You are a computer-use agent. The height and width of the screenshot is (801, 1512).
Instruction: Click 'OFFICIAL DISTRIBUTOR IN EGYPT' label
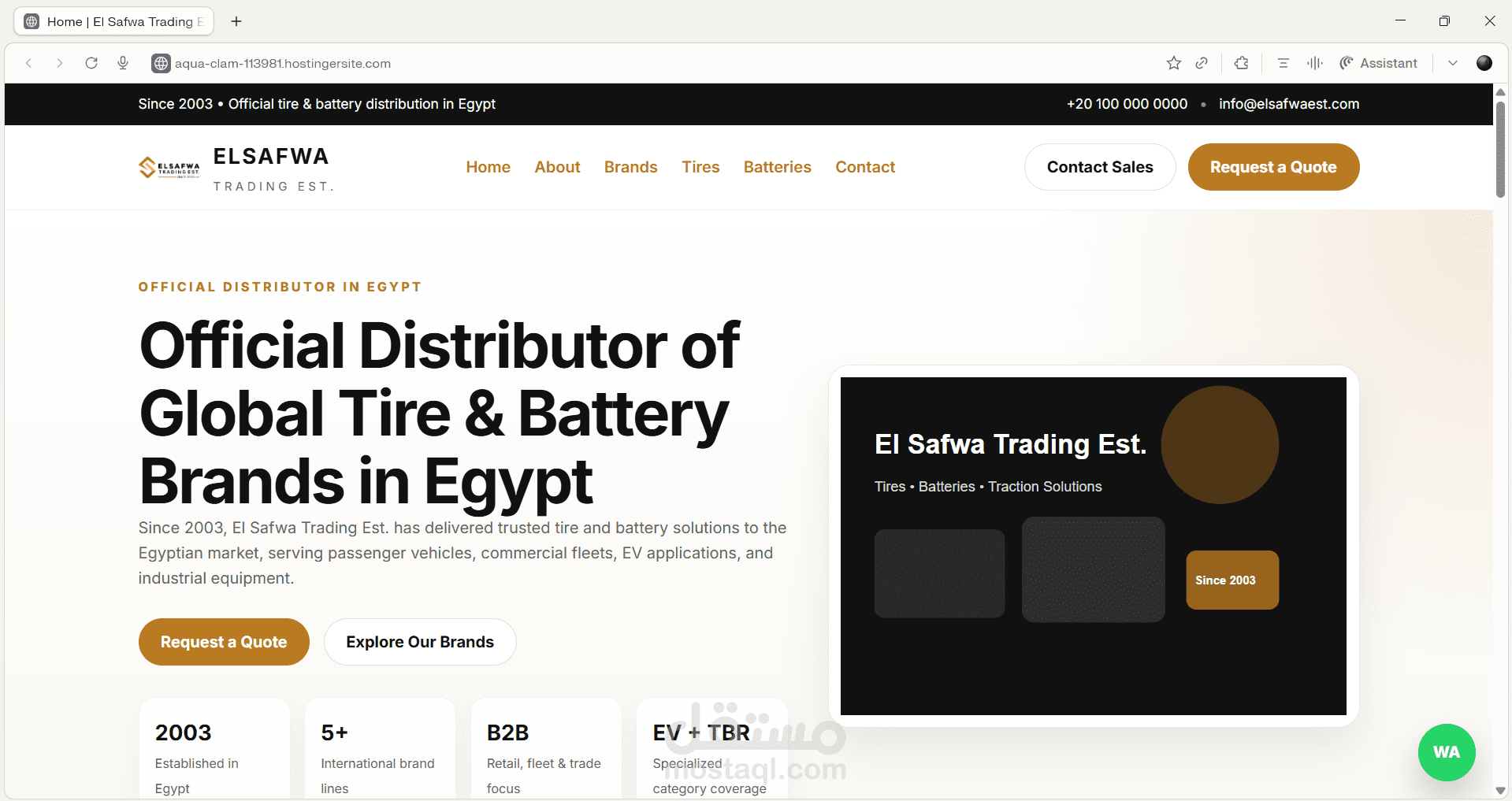point(280,287)
